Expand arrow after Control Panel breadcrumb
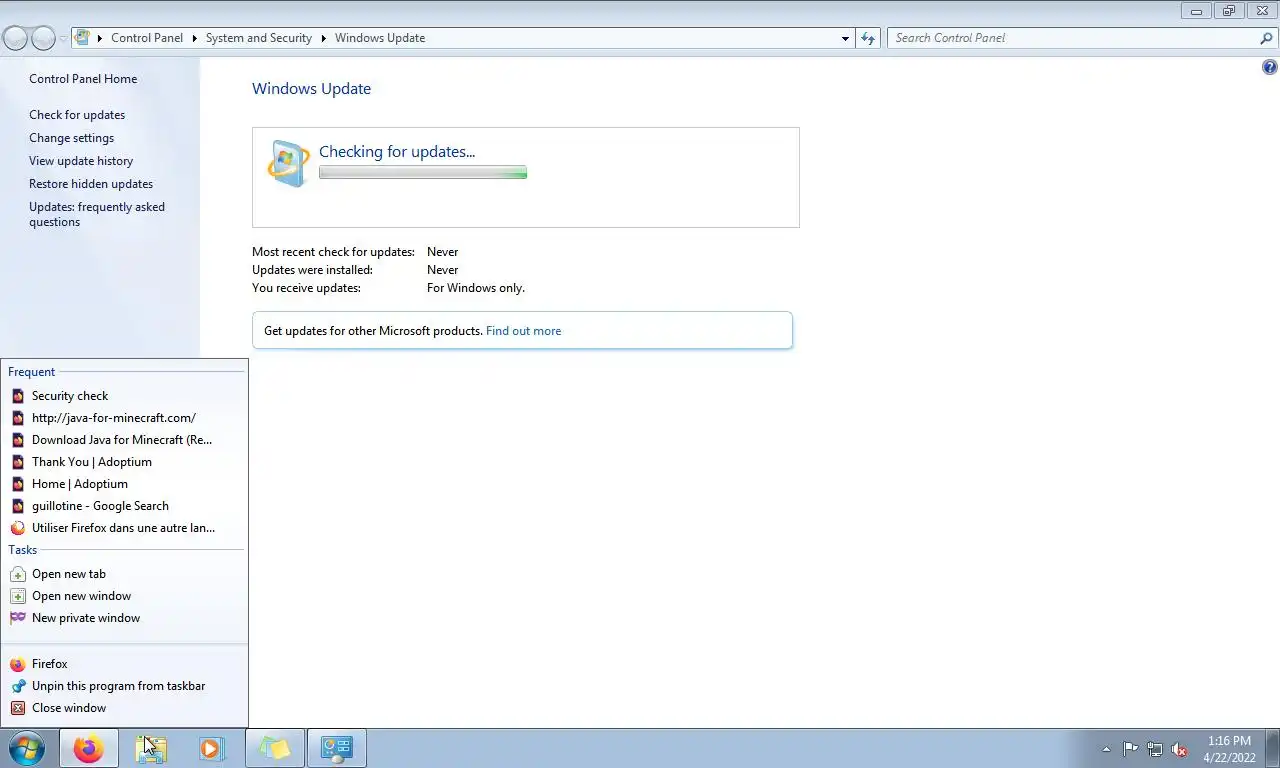The width and height of the screenshot is (1280, 768). pos(194,38)
